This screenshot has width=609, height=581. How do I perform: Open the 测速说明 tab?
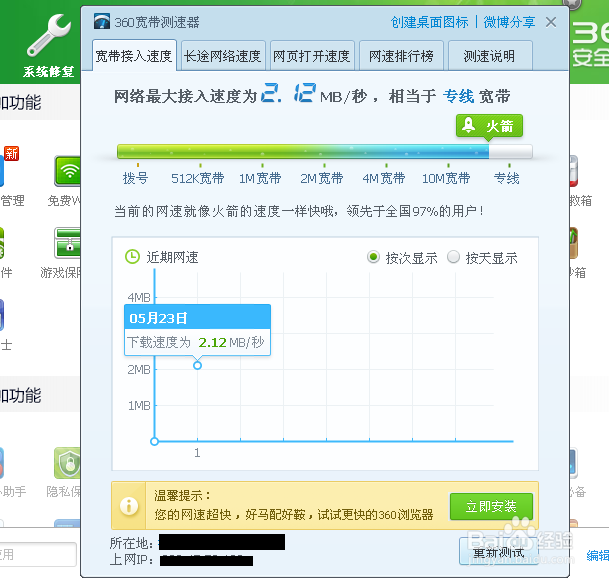point(490,56)
